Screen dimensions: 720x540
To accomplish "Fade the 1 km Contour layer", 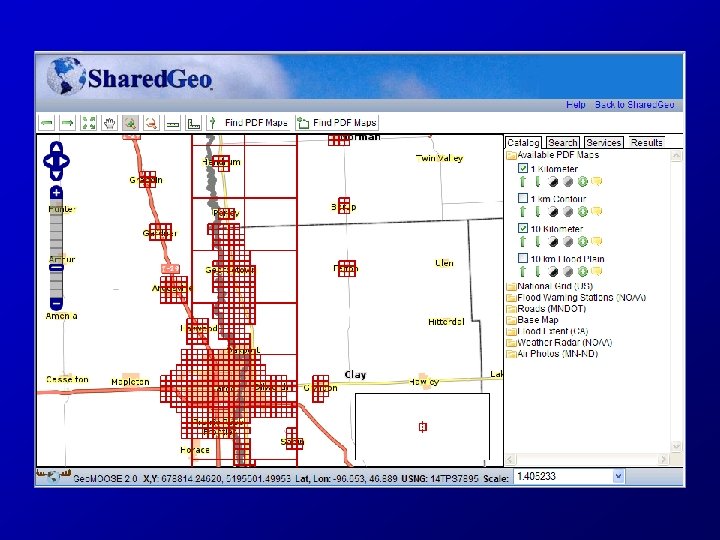I will click(x=553, y=212).
